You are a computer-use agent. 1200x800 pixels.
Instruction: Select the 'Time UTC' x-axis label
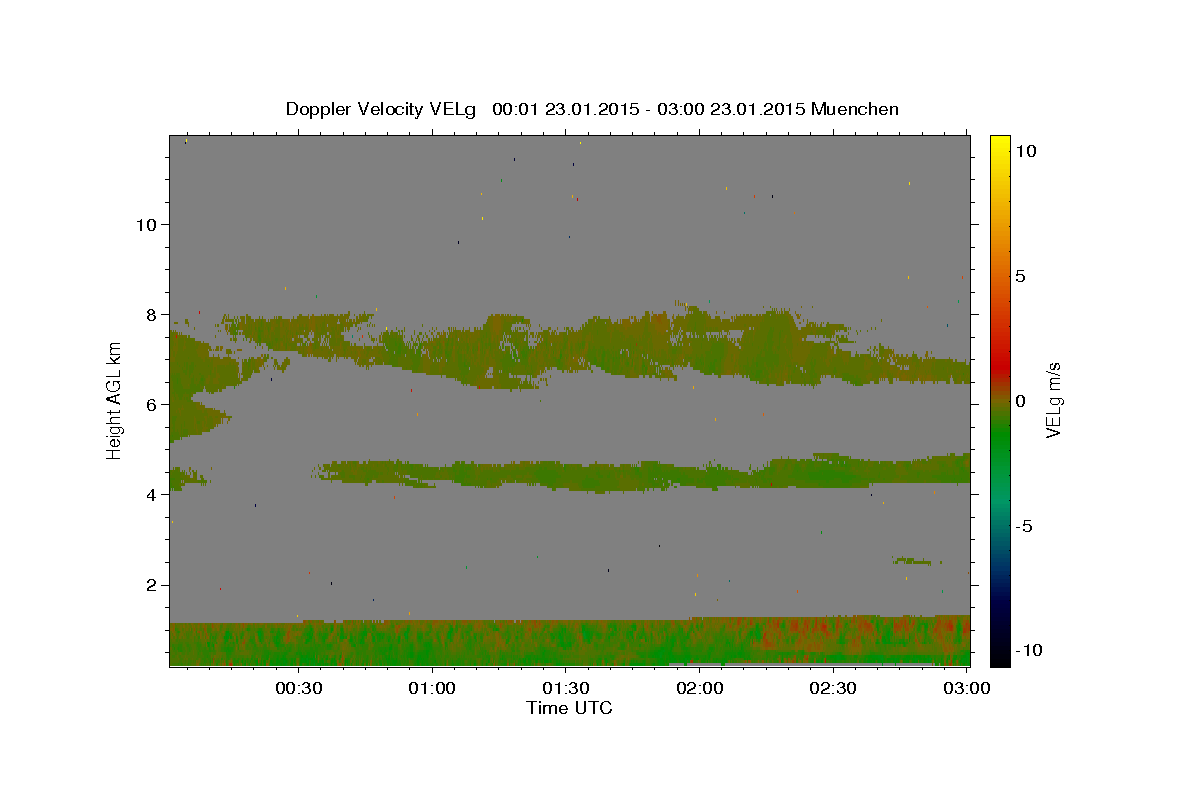569,708
